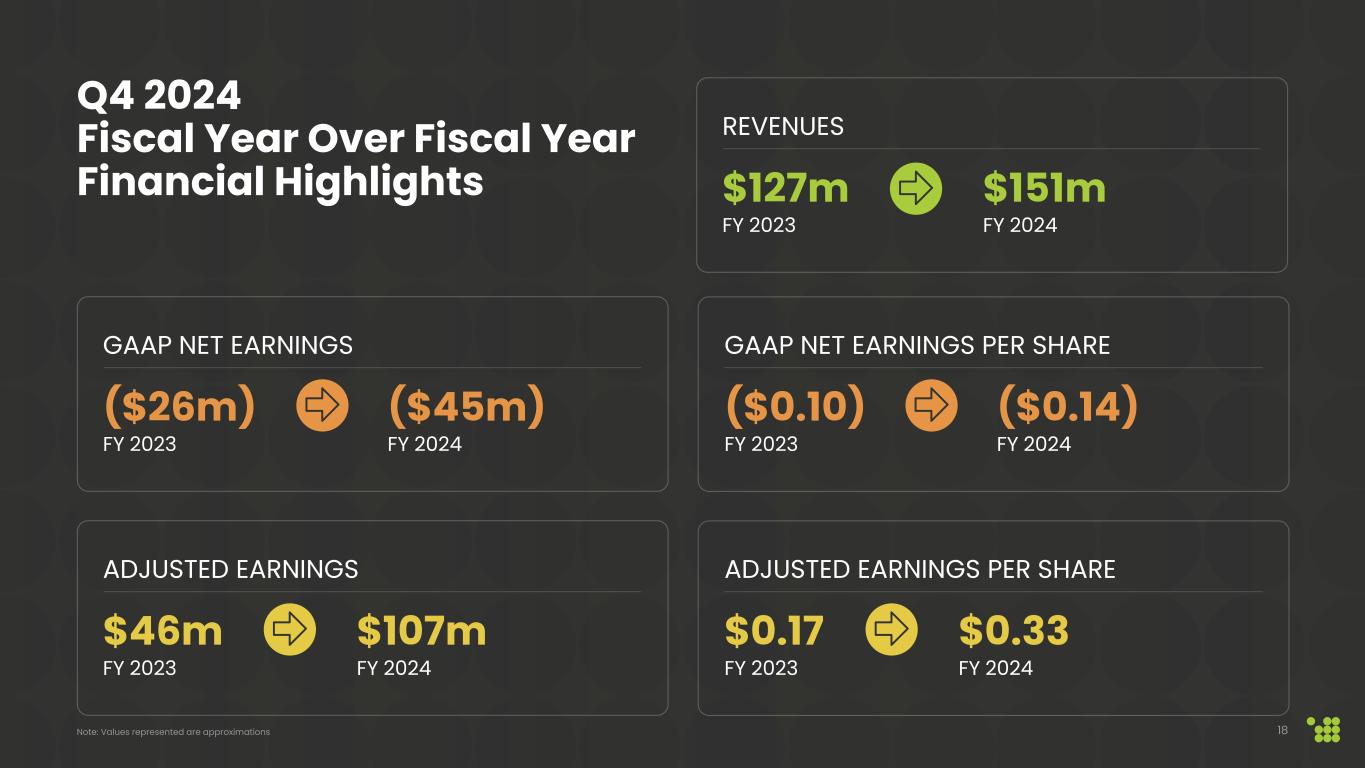Select the ($0.14) per share value

coord(1068,407)
